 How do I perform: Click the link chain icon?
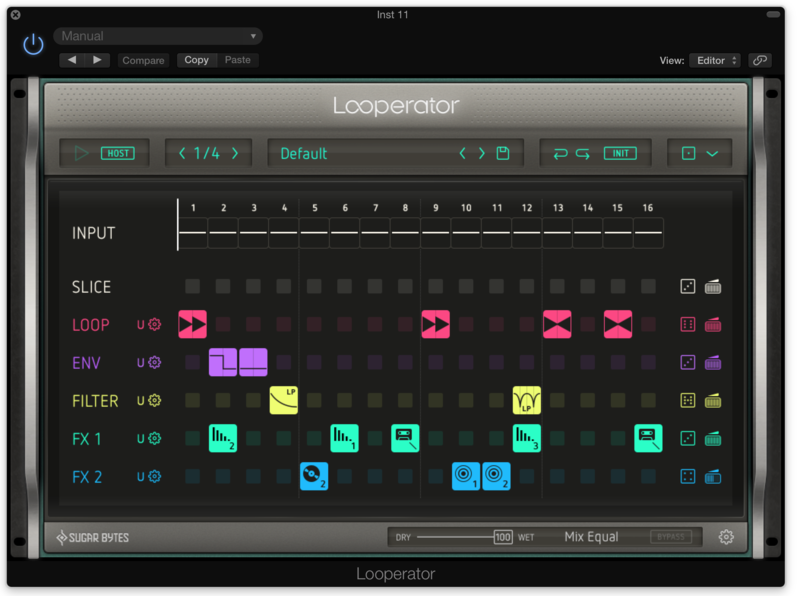[760, 60]
